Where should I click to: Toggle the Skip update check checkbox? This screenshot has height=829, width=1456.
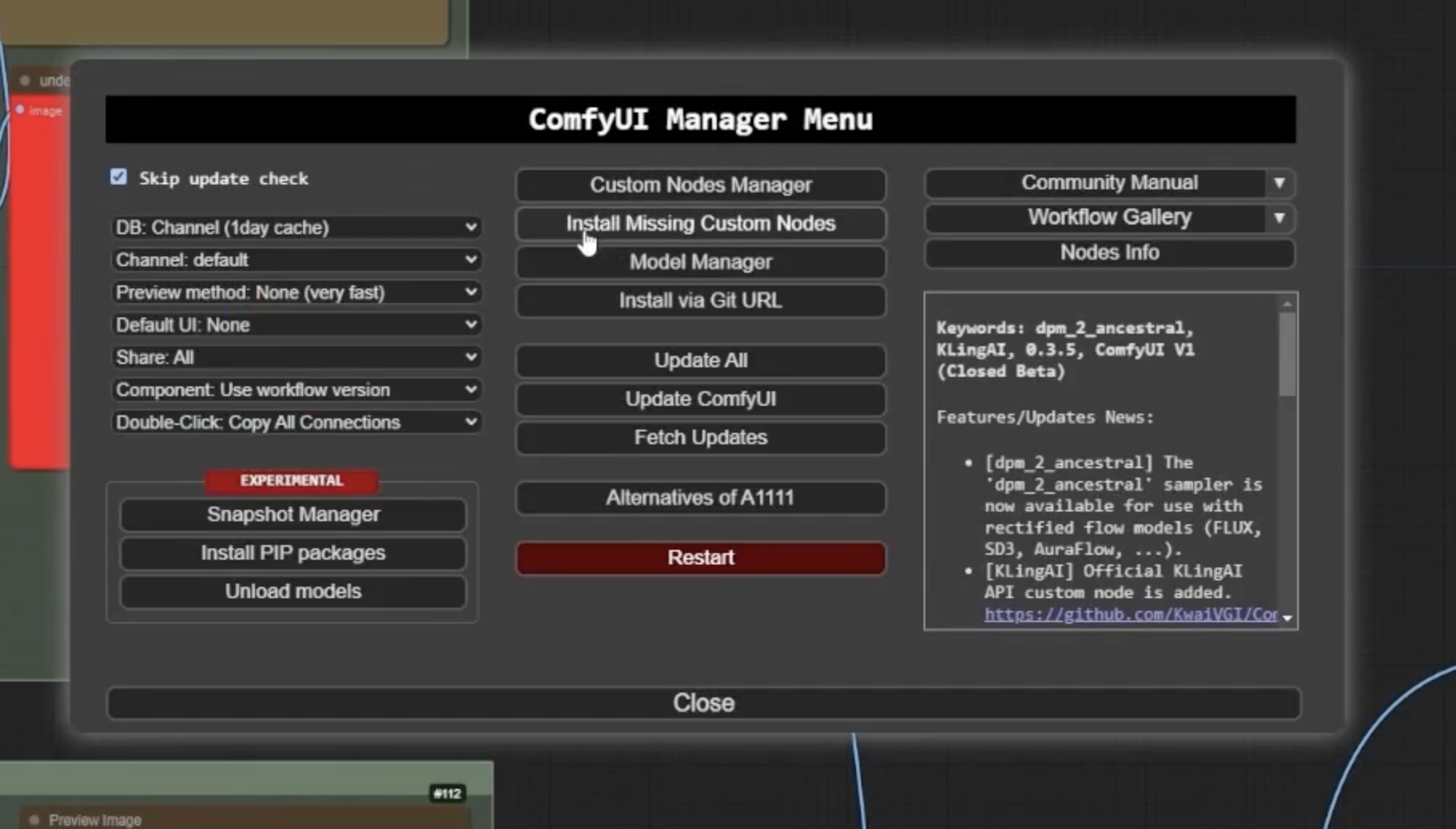click(x=119, y=177)
